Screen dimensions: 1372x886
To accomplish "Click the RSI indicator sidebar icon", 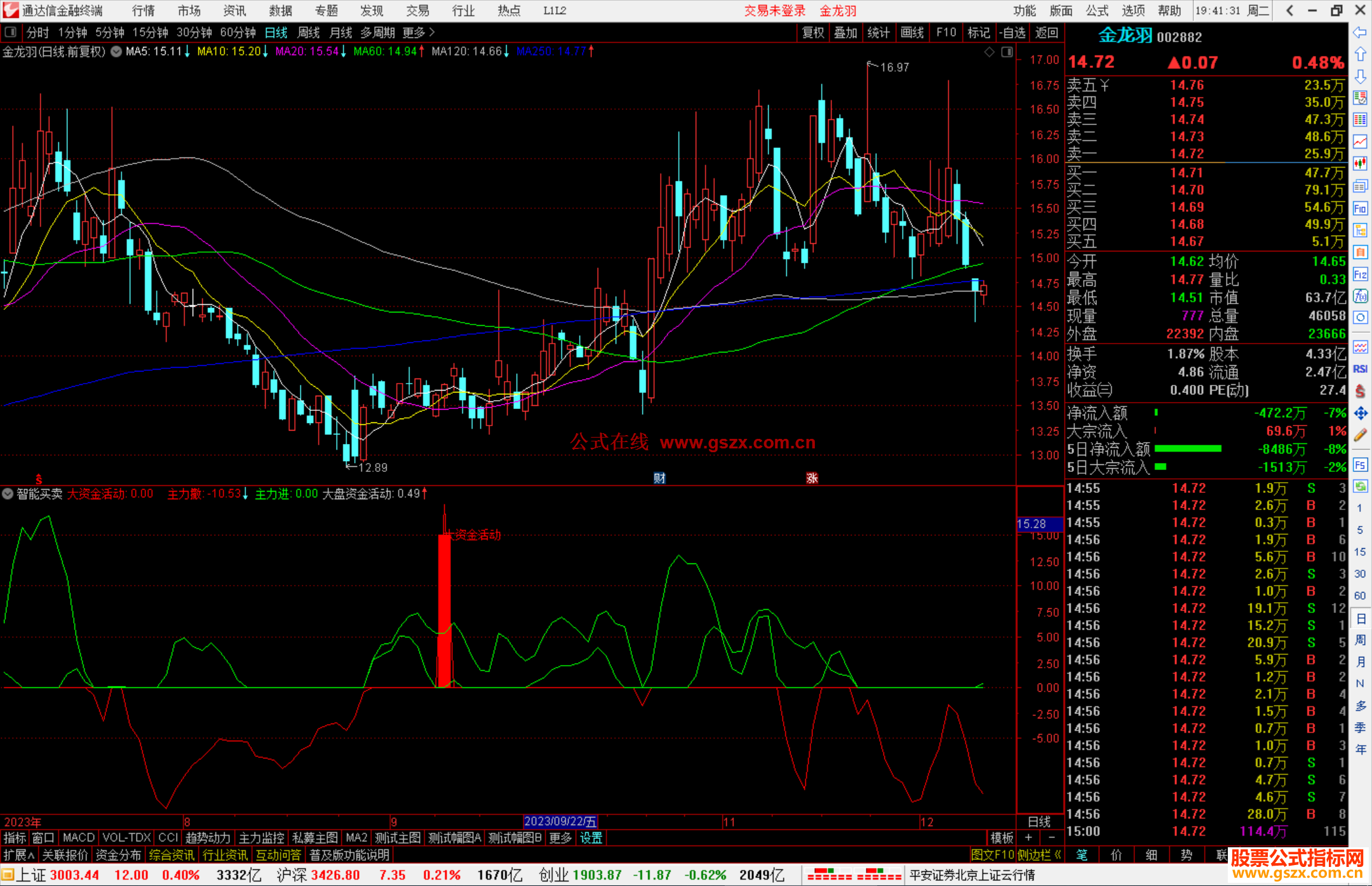I will click(1360, 369).
